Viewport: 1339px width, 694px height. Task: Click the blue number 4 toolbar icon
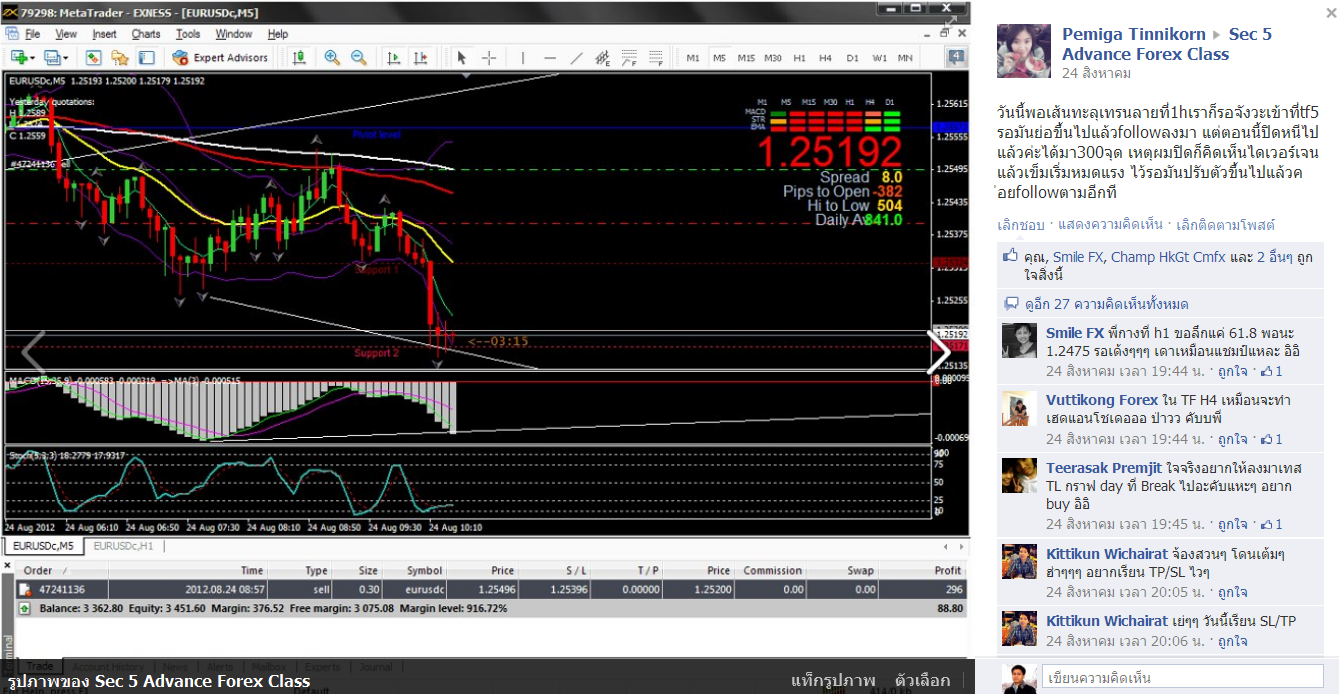tap(956, 57)
